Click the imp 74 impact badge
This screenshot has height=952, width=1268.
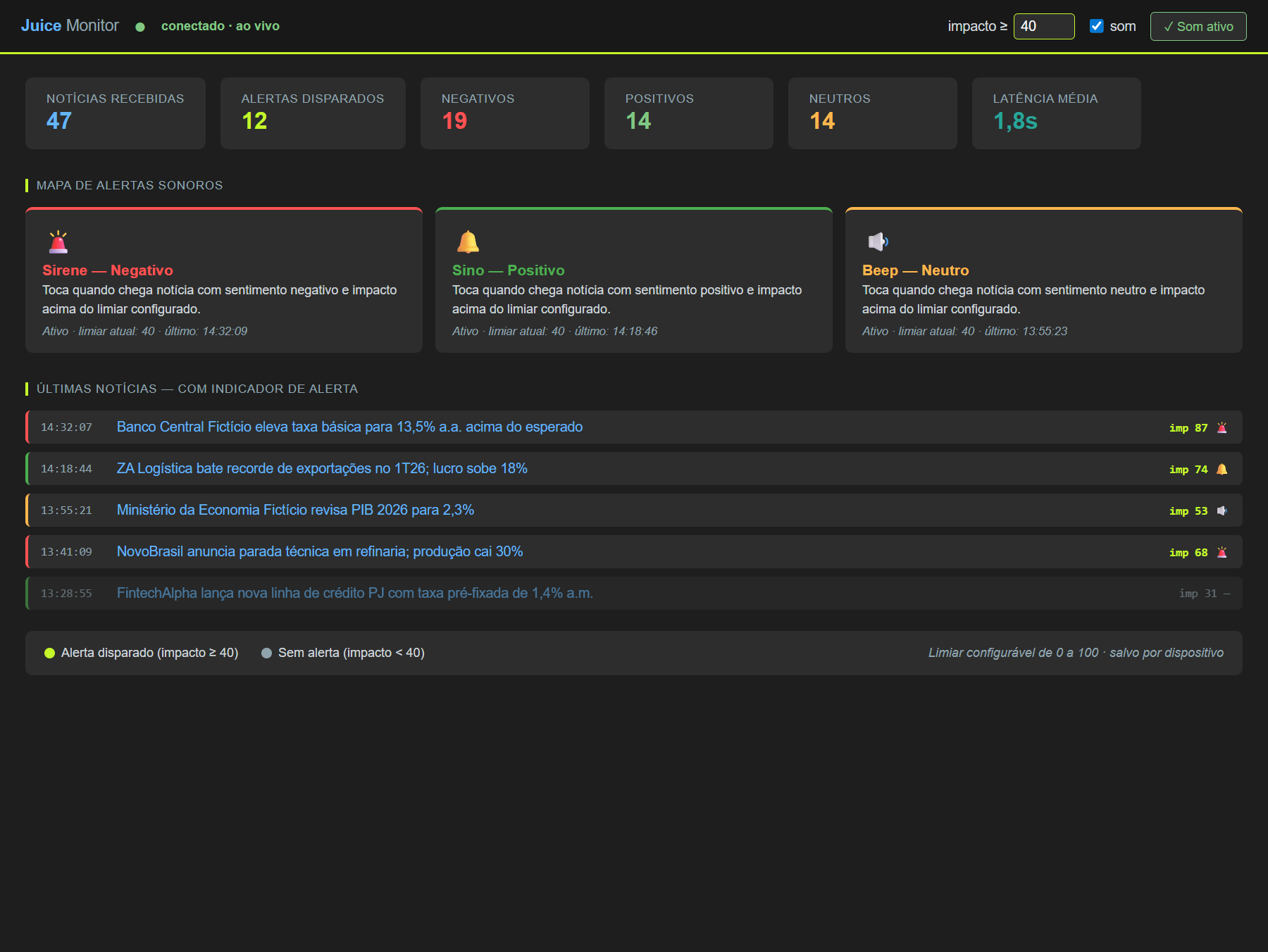1188,469
